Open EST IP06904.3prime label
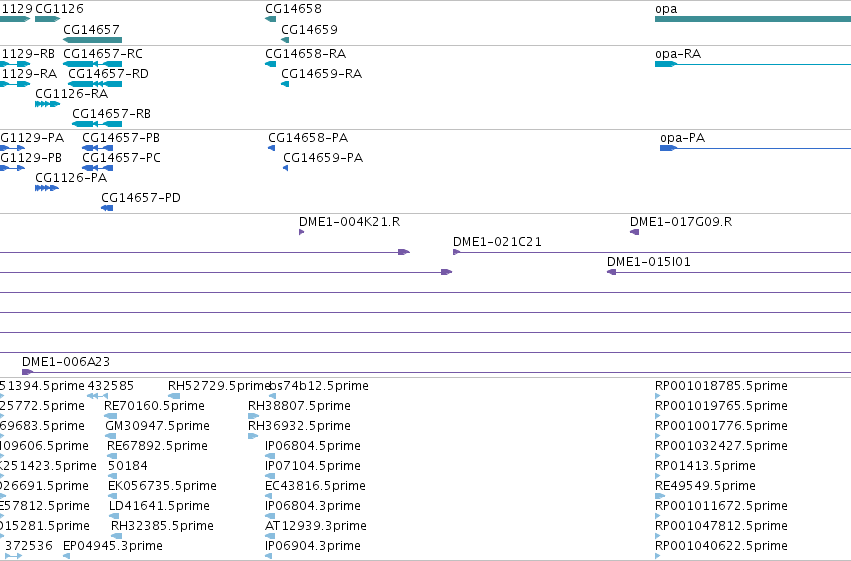This screenshot has width=851, height=561. point(313,546)
